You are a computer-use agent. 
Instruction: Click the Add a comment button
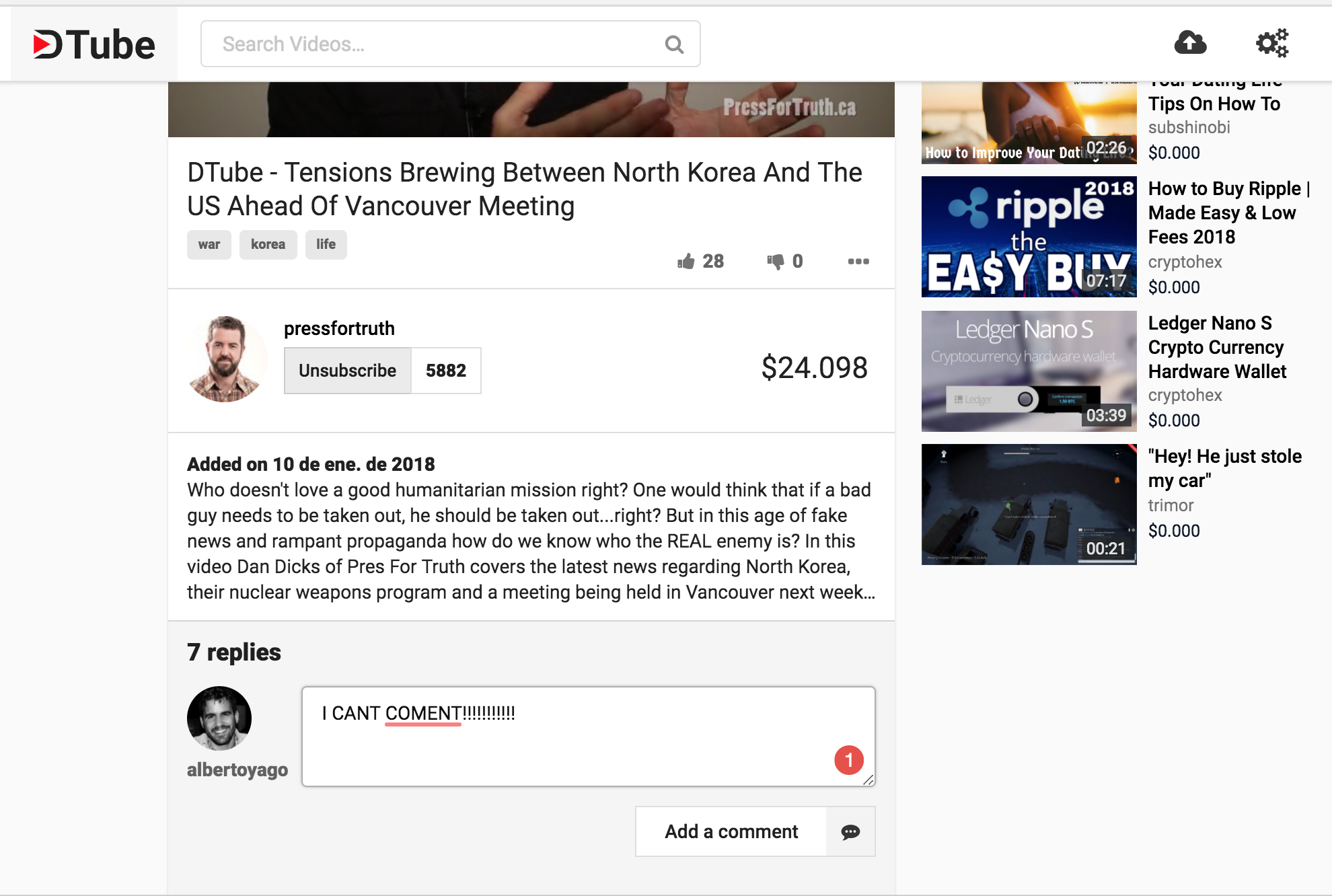[731, 832]
